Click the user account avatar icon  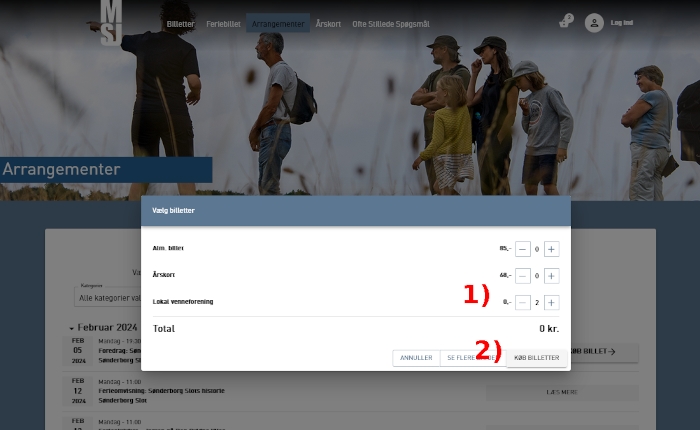point(594,23)
